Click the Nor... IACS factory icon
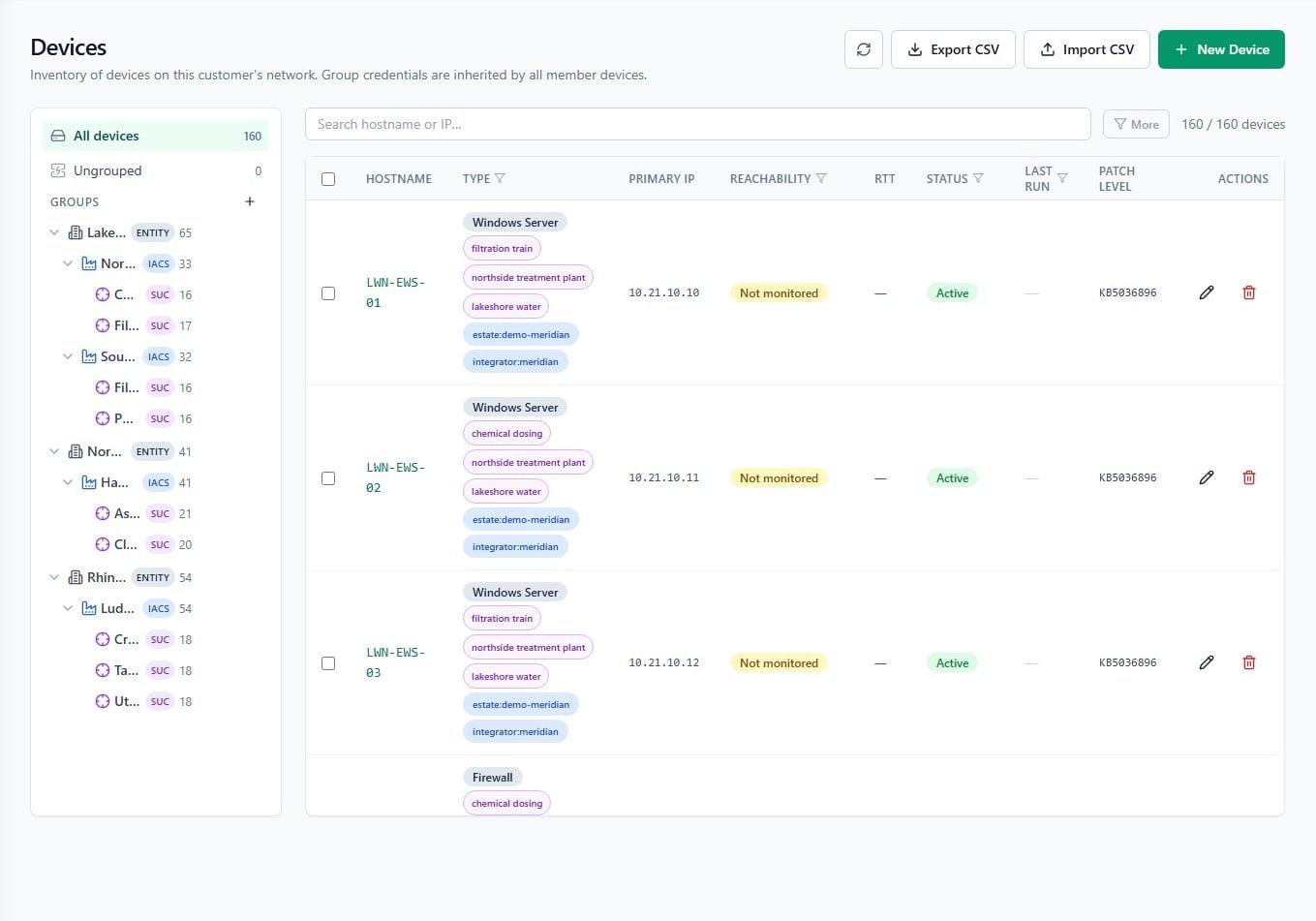The image size is (1316, 921). tap(89, 263)
